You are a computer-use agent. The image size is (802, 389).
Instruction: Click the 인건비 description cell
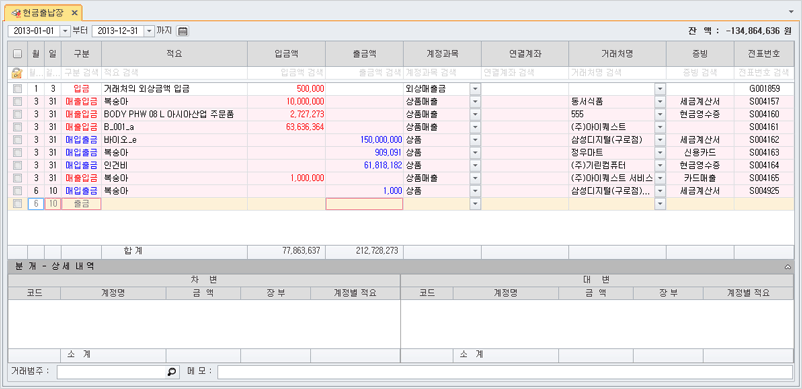[x=174, y=165]
